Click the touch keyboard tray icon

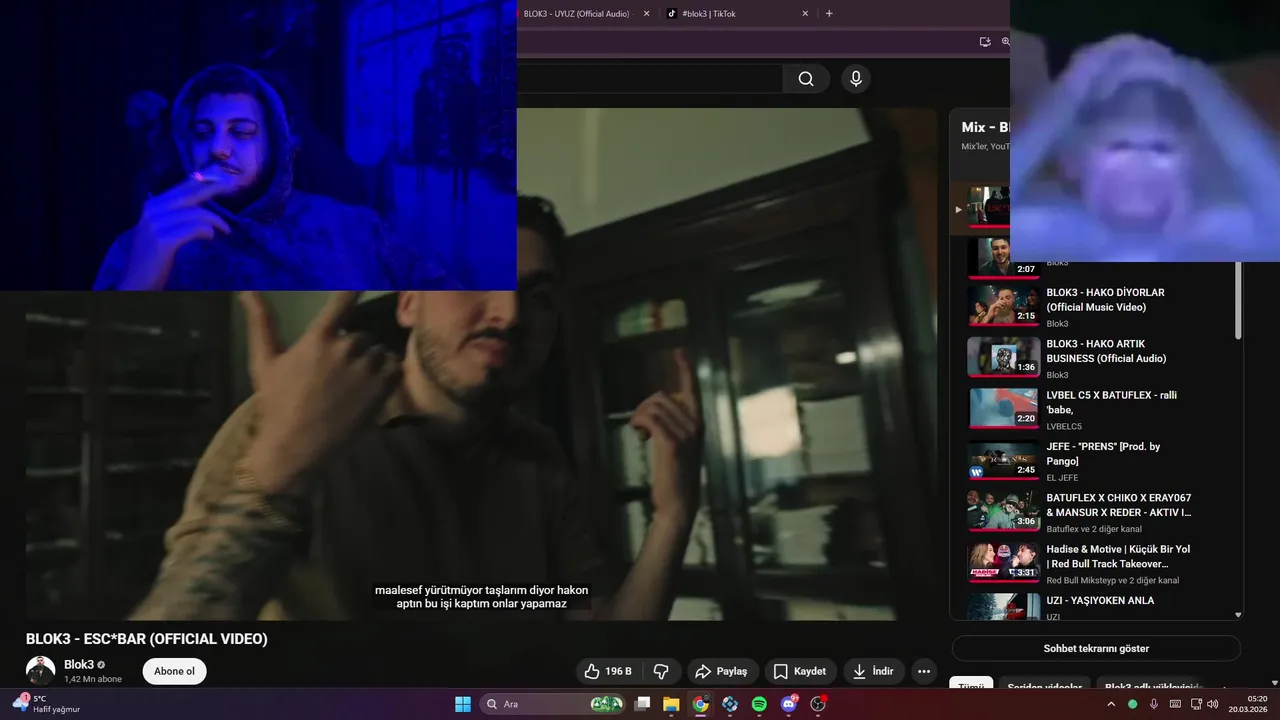pyautogui.click(x=1175, y=704)
